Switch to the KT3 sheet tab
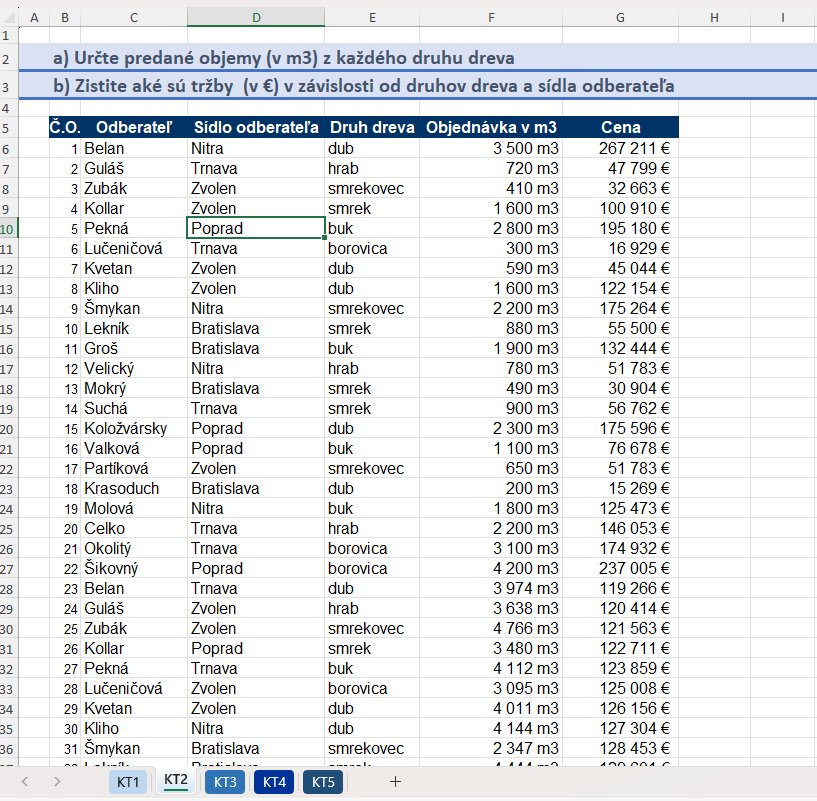 (x=225, y=782)
